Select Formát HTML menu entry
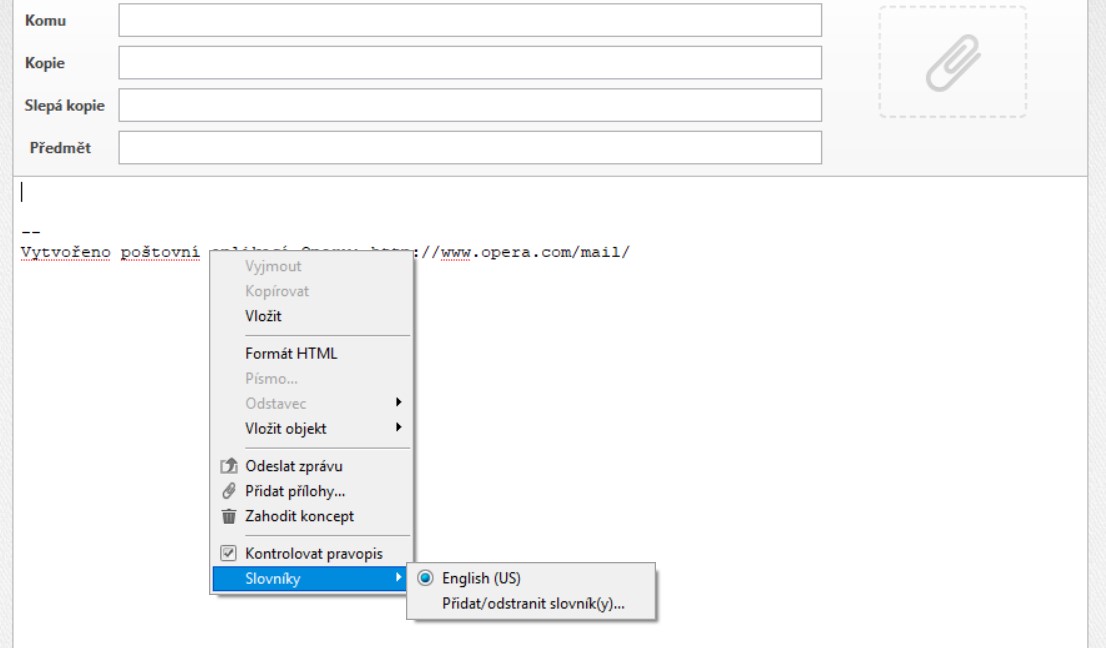 [291, 353]
